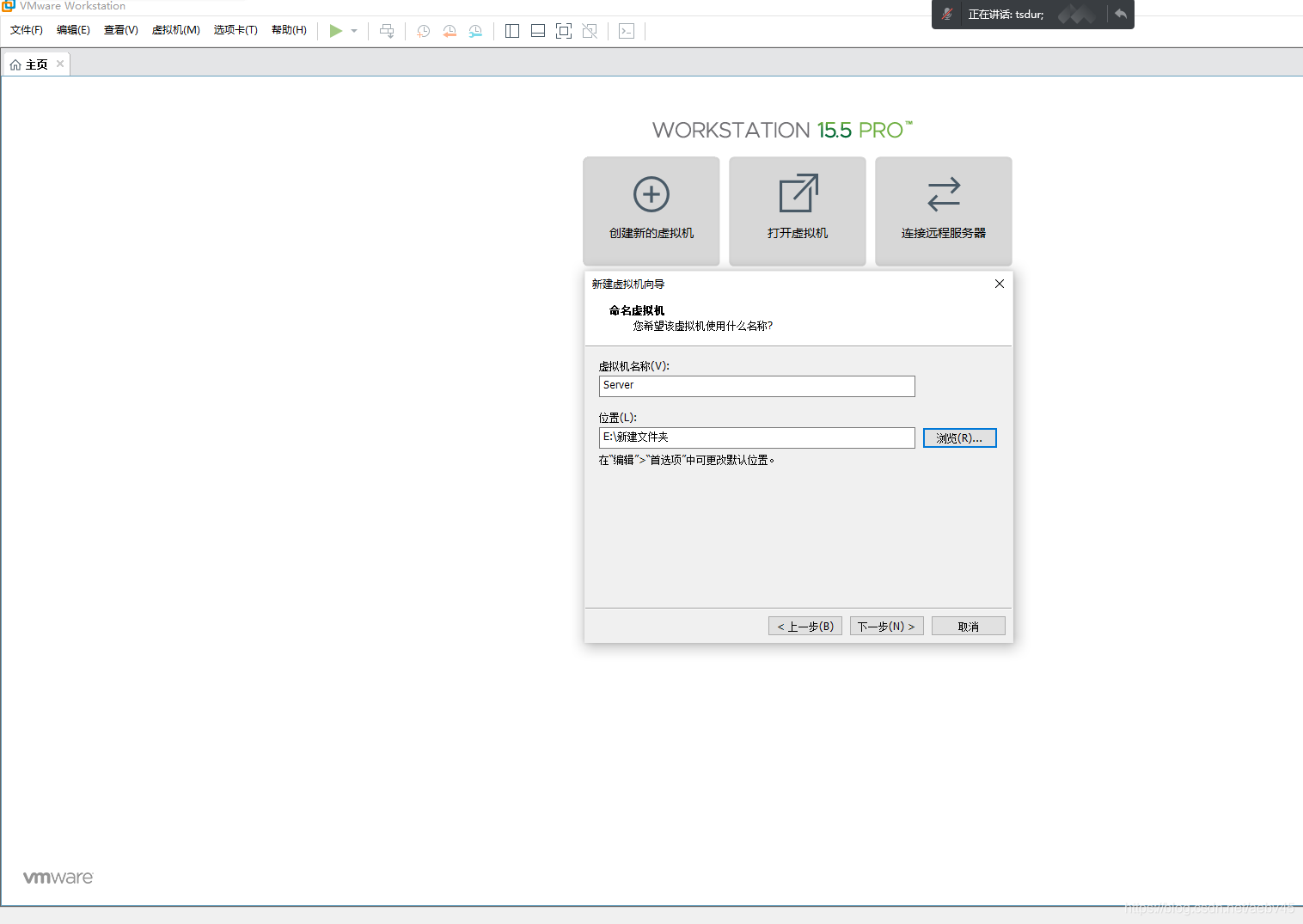This screenshot has height=924, width=1303.
Task: Click the VMware Workstation title bar logo
Action: [x=9, y=5]
